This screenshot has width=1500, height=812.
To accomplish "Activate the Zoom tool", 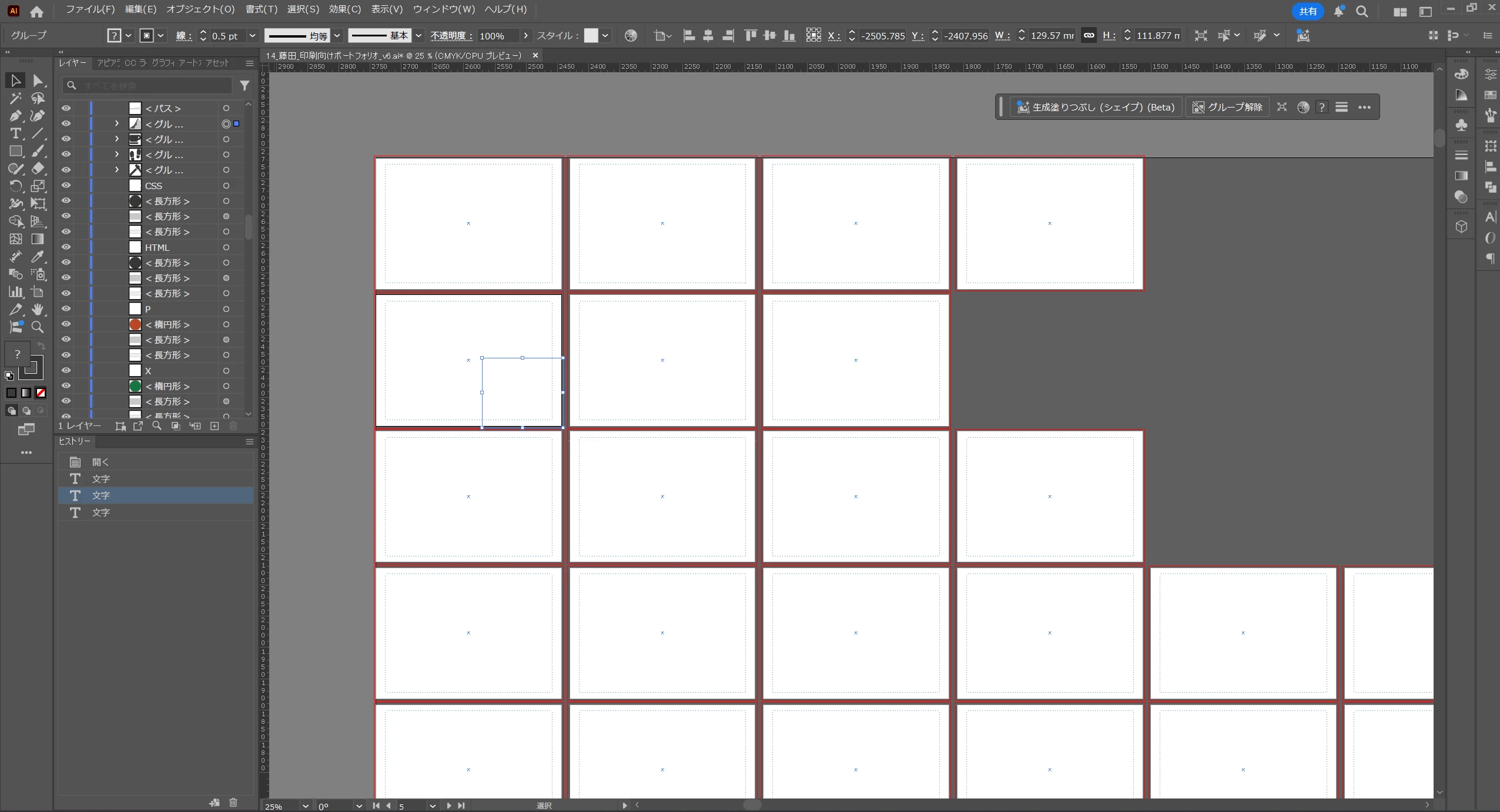I will click(38, 327).
